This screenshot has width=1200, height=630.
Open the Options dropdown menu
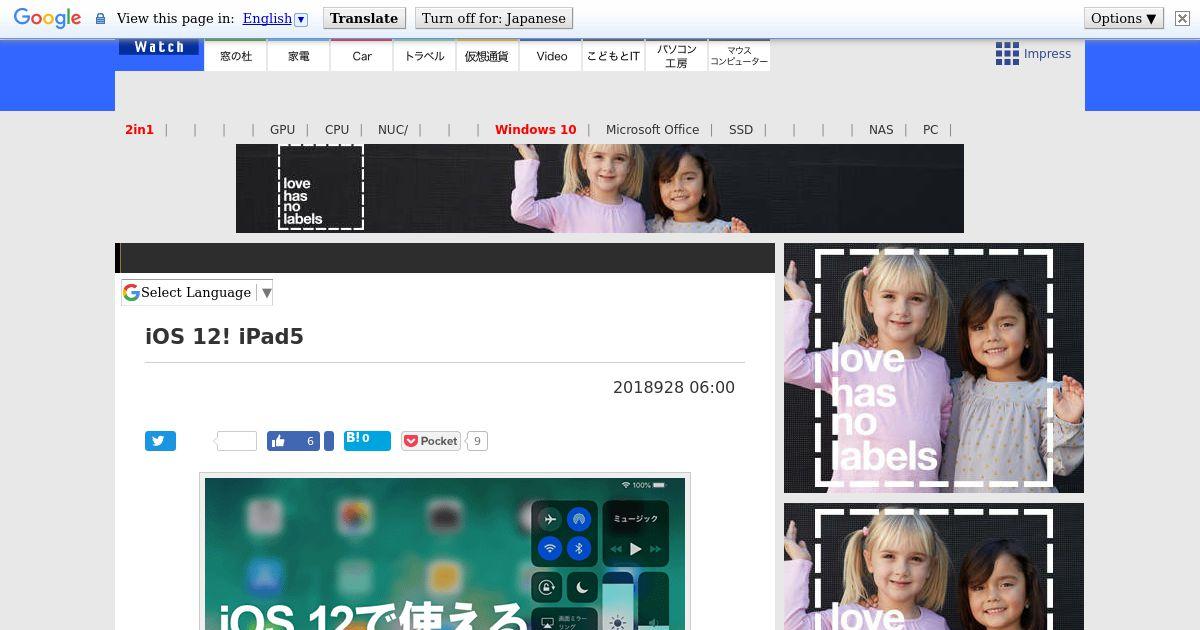1124,18
